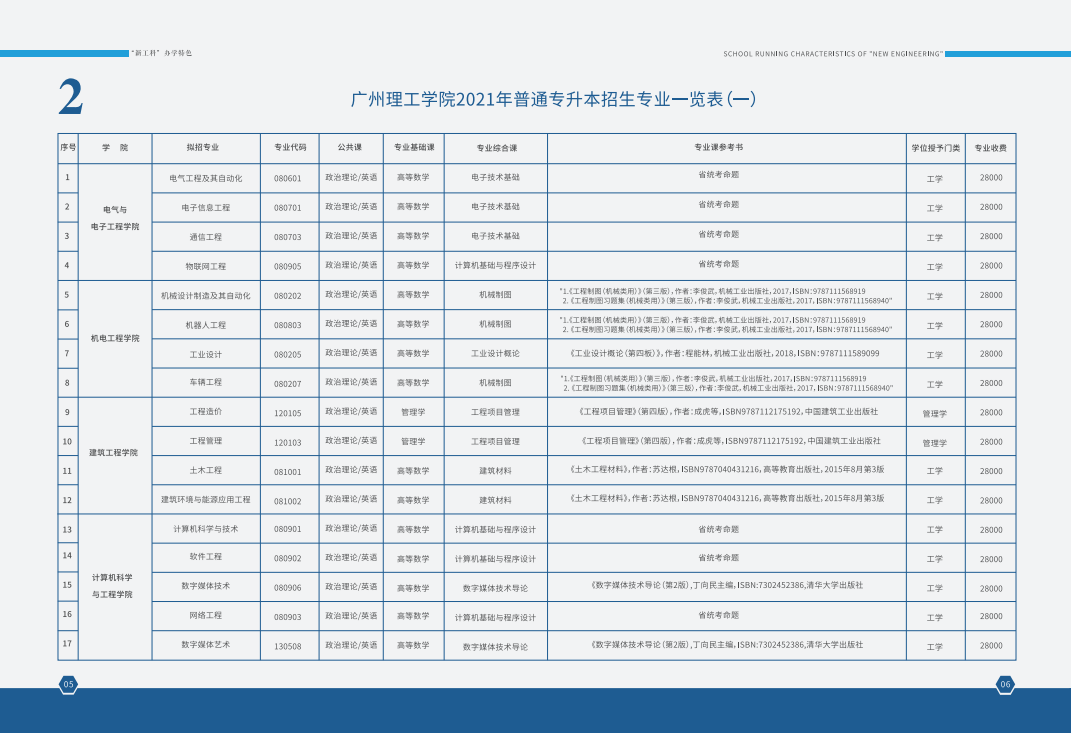Click major code 080207
1071x733 pixels.
tap(288, 385)
